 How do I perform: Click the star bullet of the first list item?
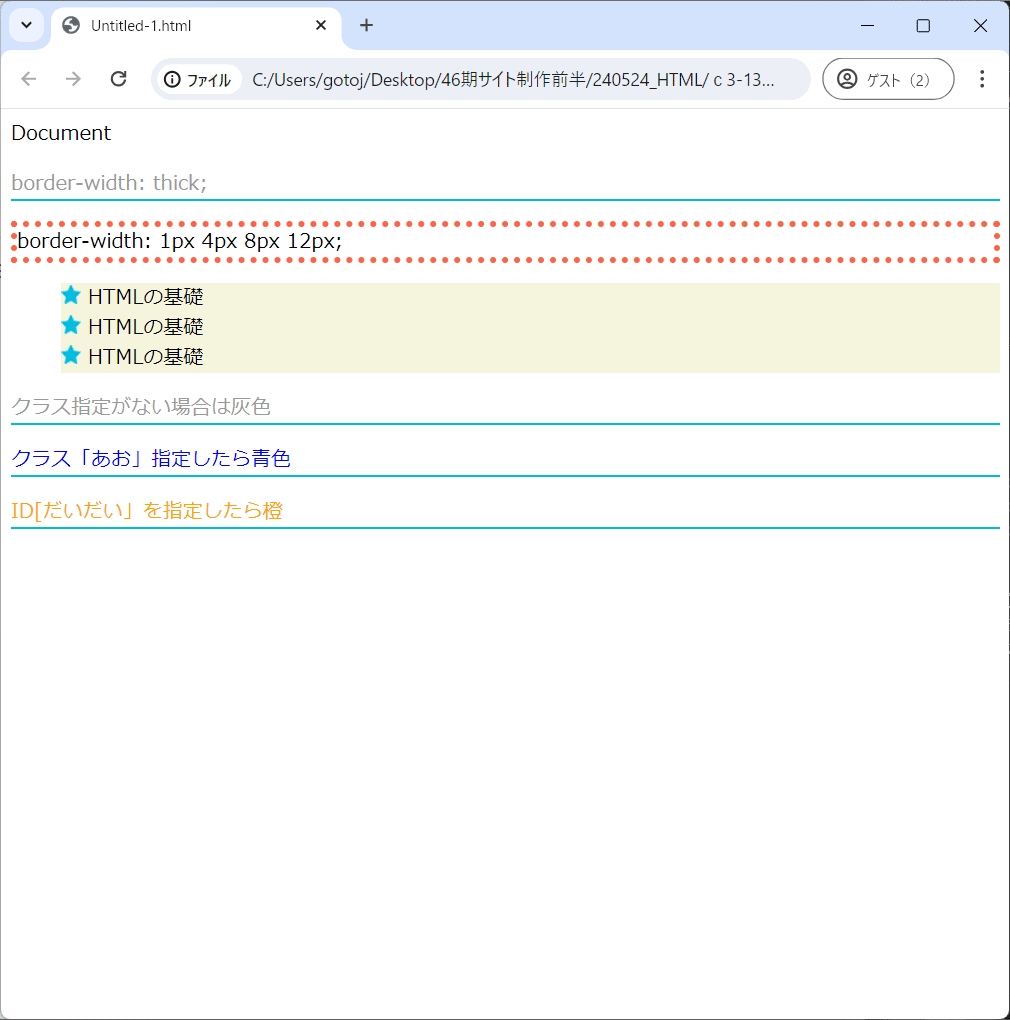tap(71, 295)
